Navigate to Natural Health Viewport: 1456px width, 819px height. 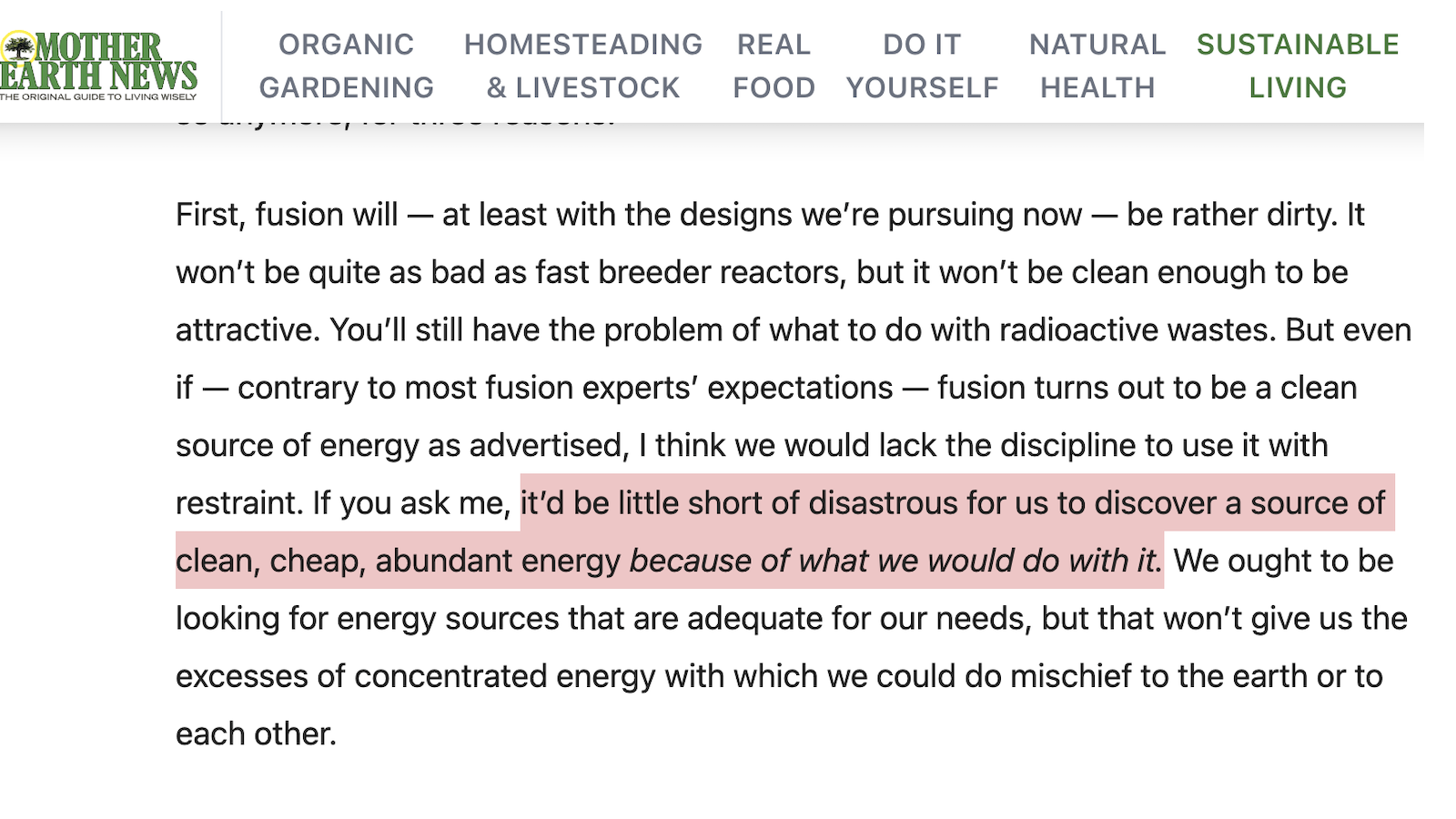click(1097, 66)
